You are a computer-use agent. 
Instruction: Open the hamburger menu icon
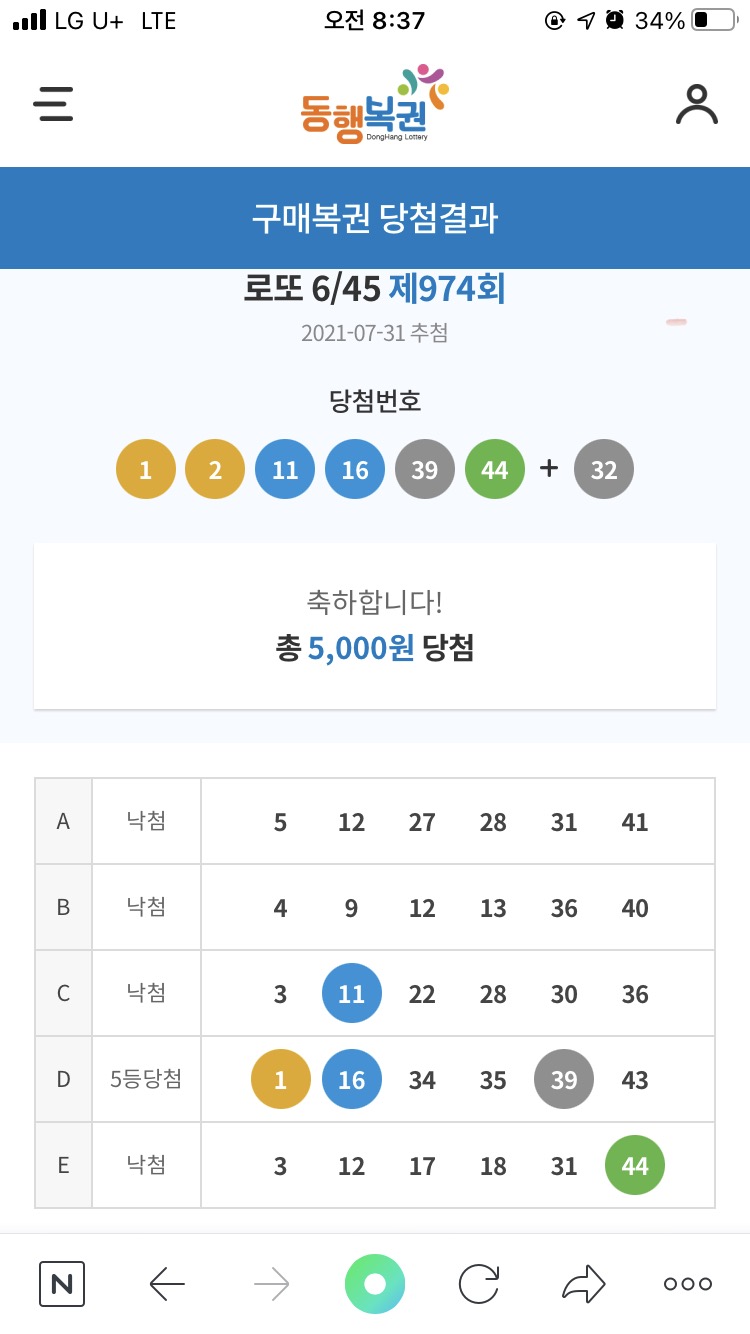pos(53,104)
